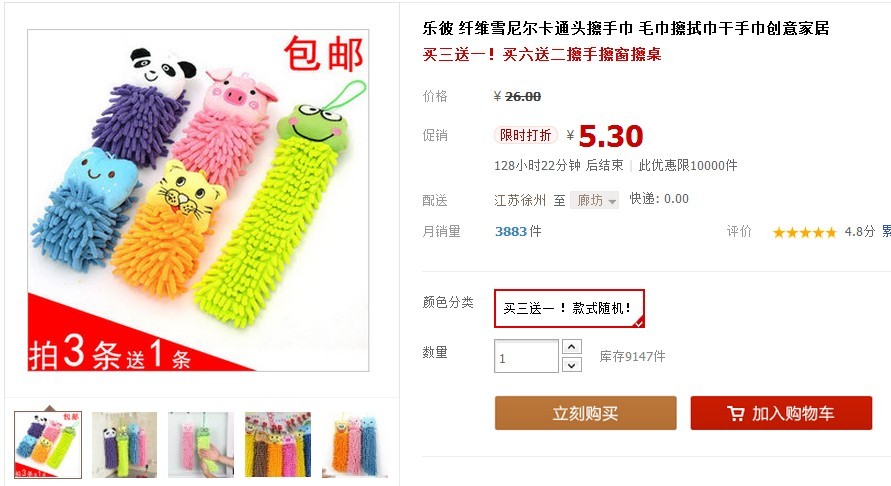Click the 限时打折 promotion tag
The width and height of the screenshot is (891, 486).
pos(526,135)
